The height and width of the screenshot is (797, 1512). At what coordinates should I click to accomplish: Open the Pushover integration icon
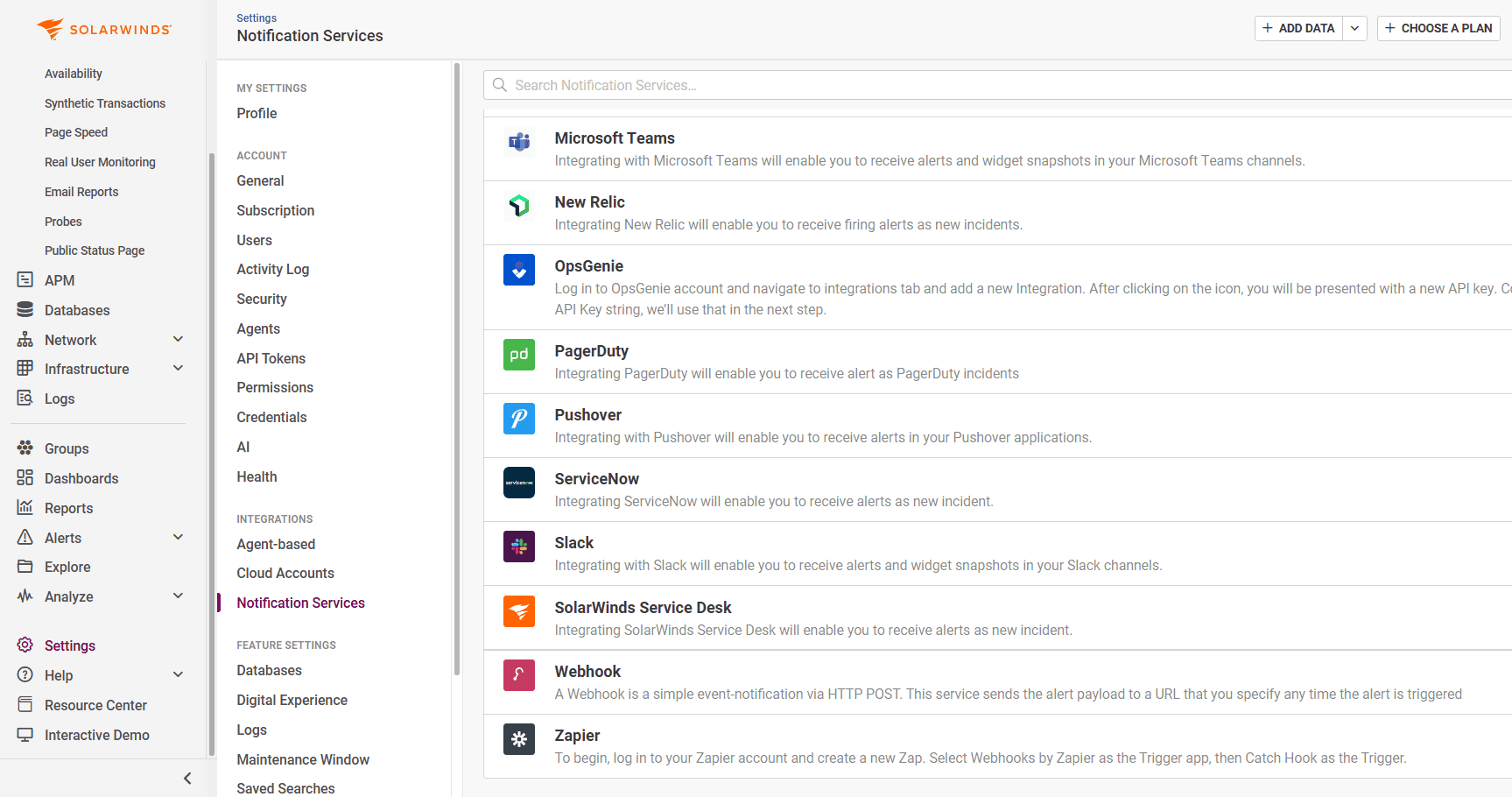[519, 419]
